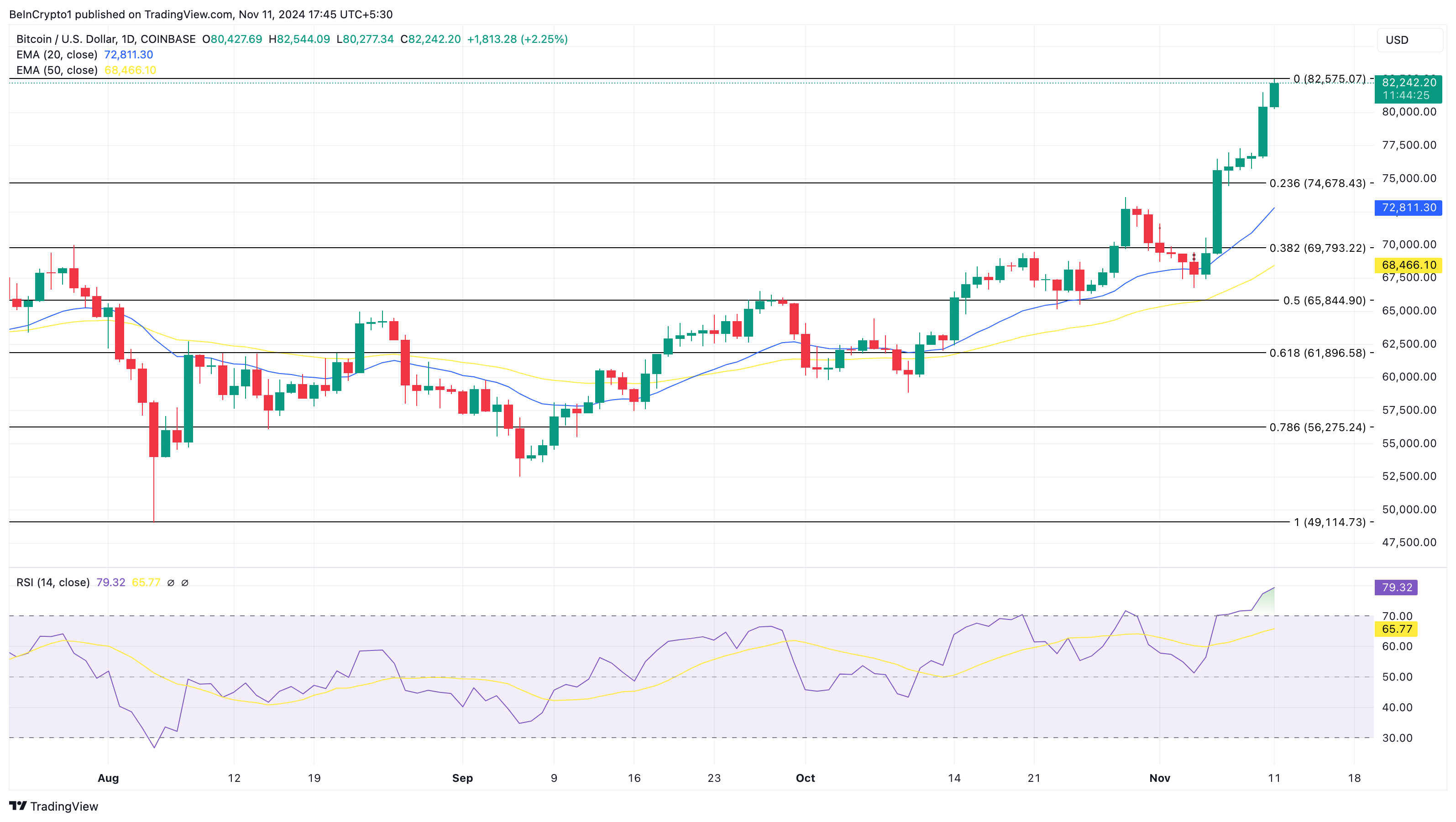Image resolution: width=1456 pixels, height=822 pixels.
Task: Click the Sep label on the time axis
Action: [462, 778]
